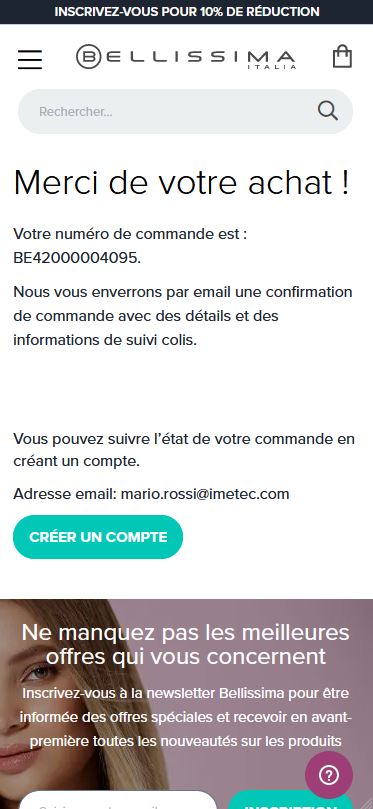Go to homepage via Bellissima Italia logo
Image resolution: width=373 pixels, height=809 pixels.
pos(186,57)
